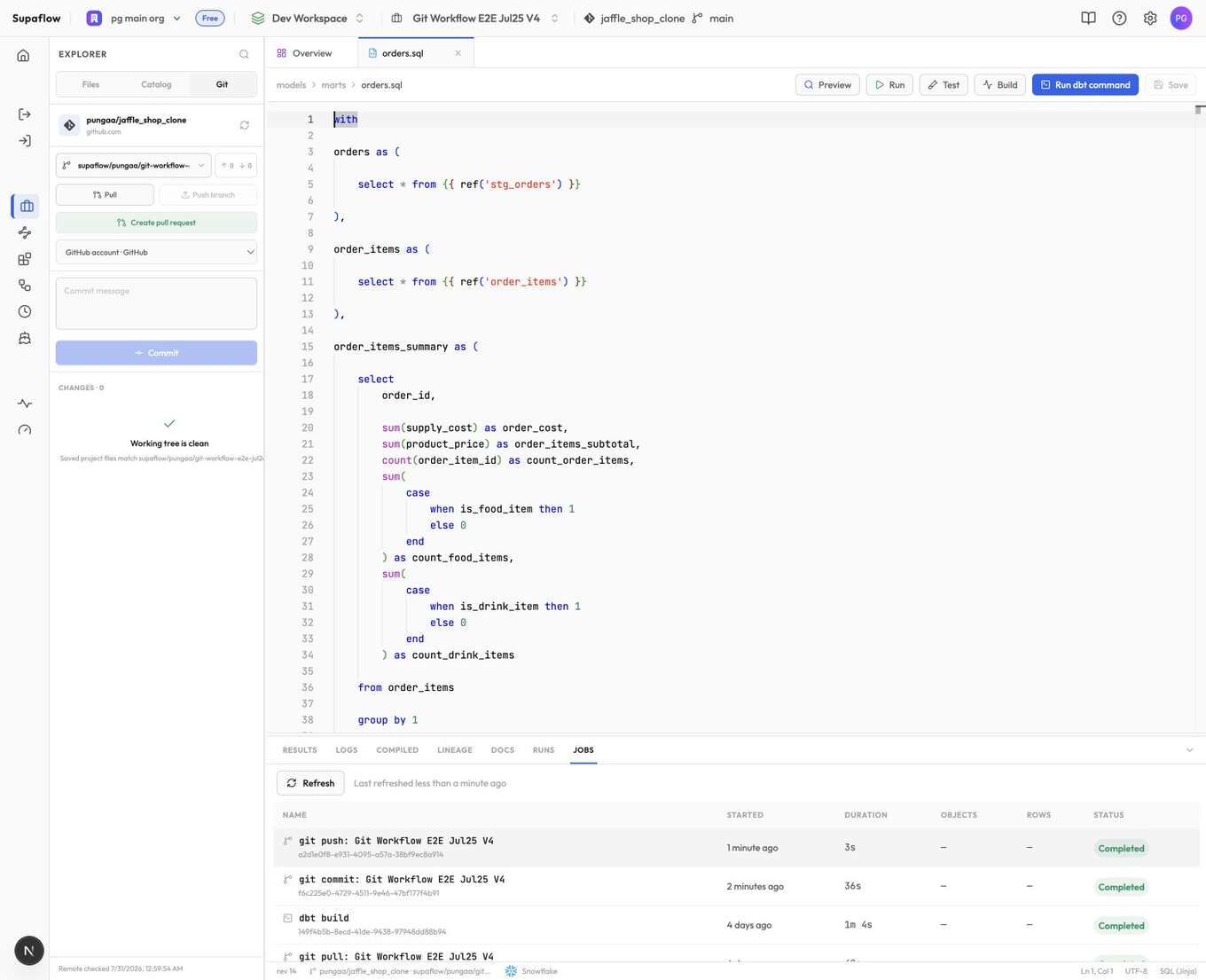Open the activity pulse icon in left rail
Viewport: 1206px width, 980px height.
[25, 404]
